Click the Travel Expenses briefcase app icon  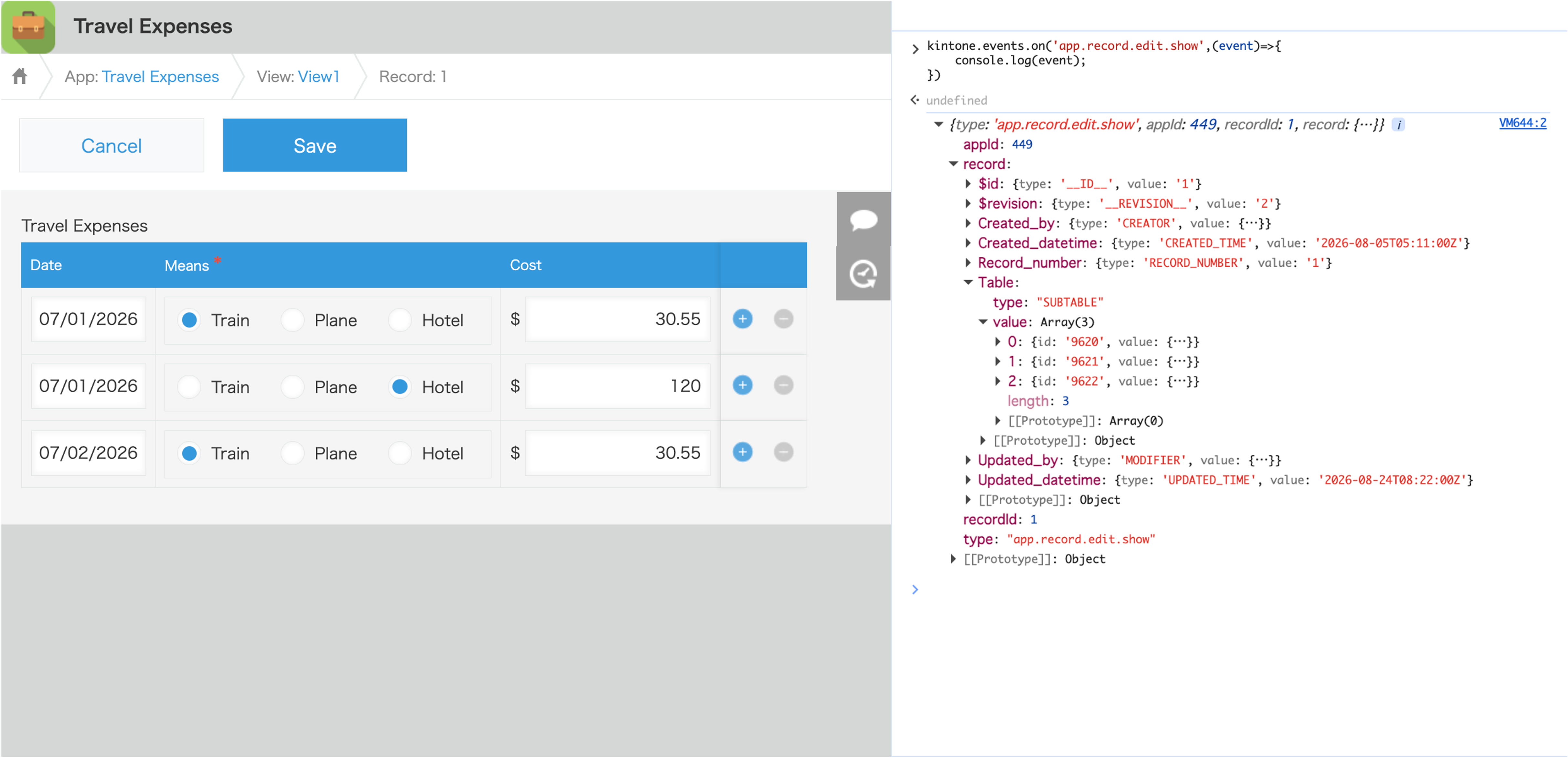point(28,27)
